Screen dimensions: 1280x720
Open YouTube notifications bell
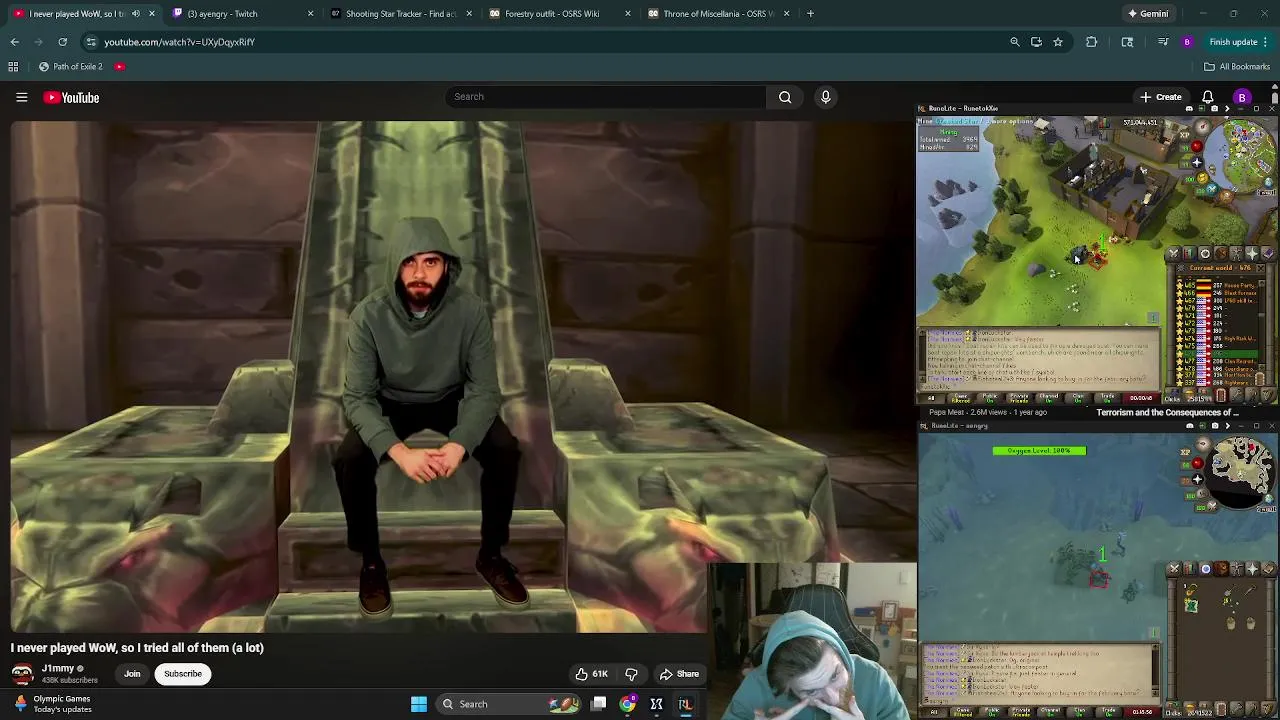1207,97
